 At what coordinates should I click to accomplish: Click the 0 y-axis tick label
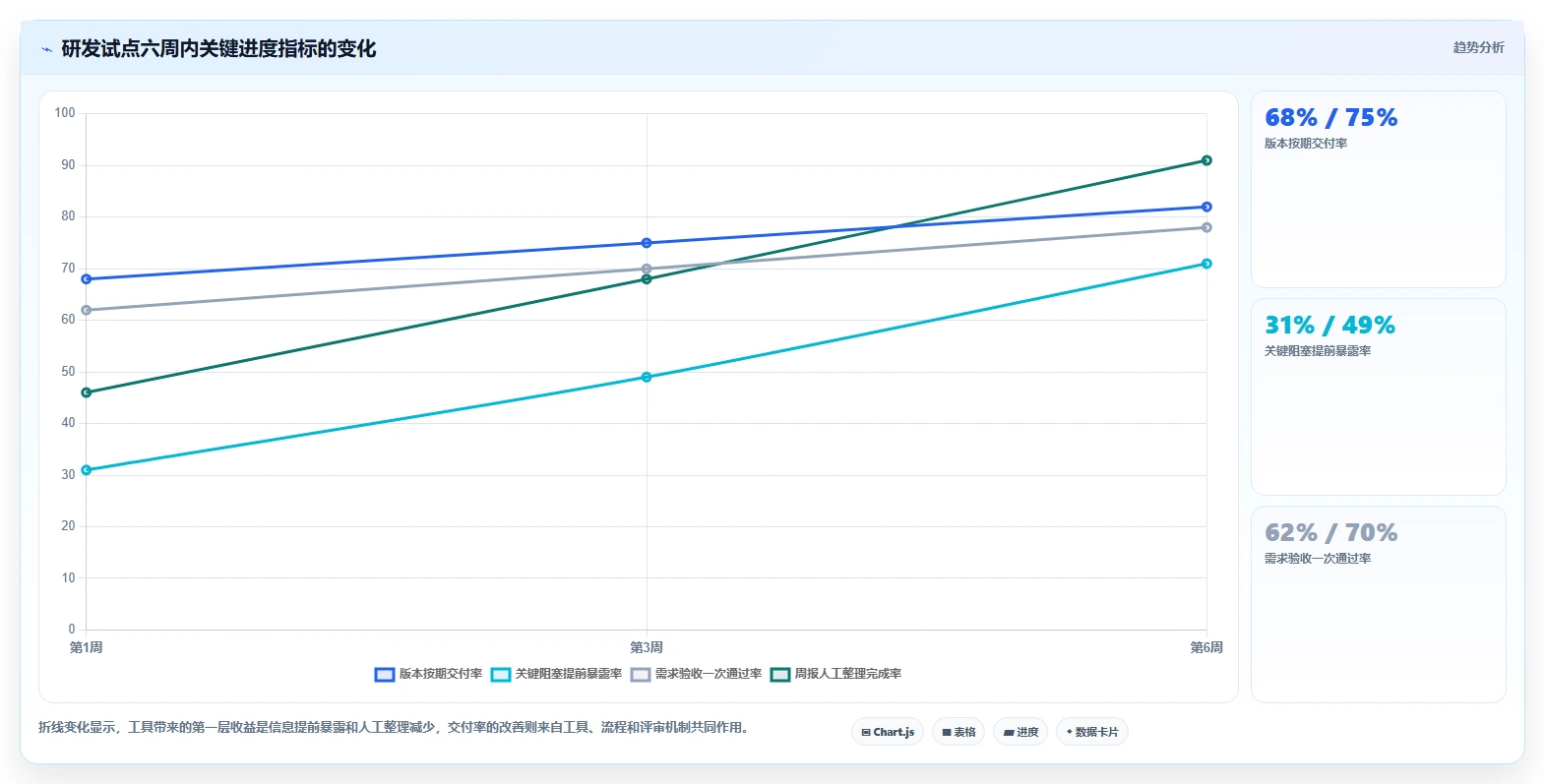72,630
